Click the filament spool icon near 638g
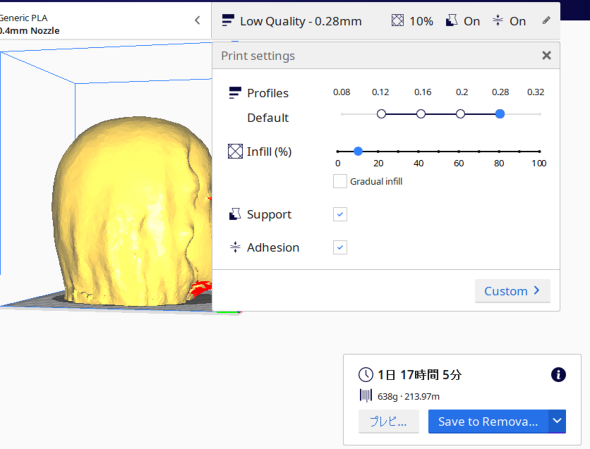590x449 pixels. [x=366, y=396]
